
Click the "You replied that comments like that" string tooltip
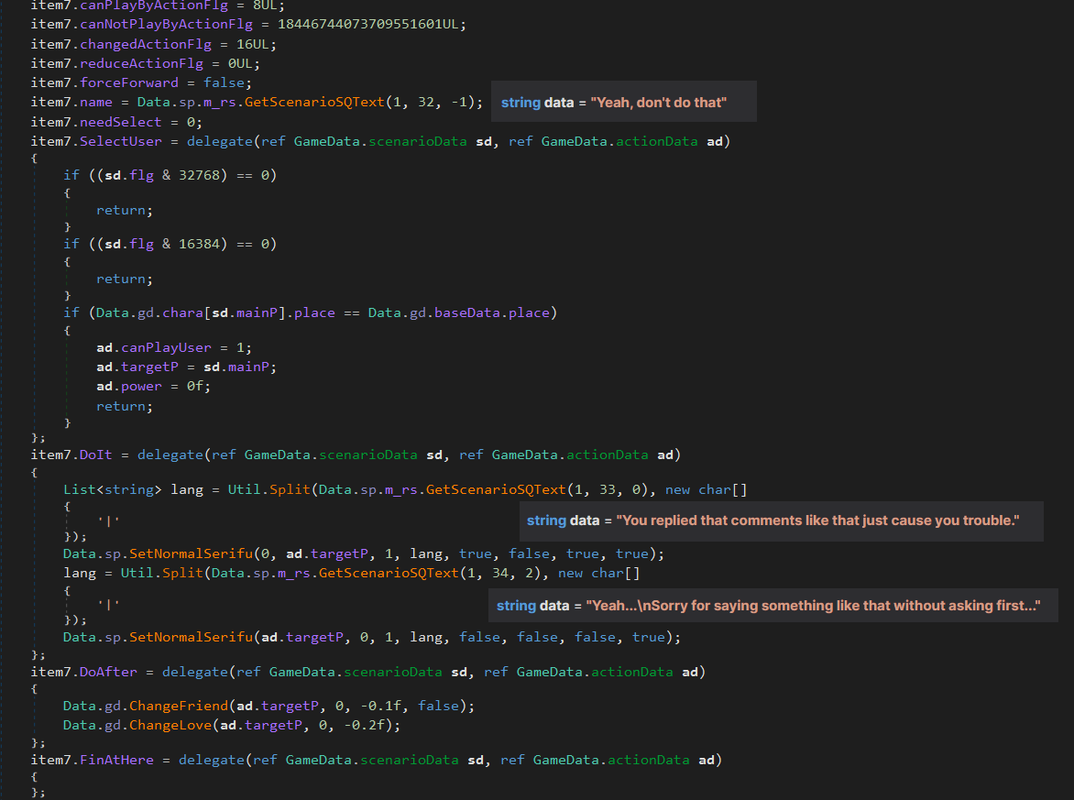[781, 521]
